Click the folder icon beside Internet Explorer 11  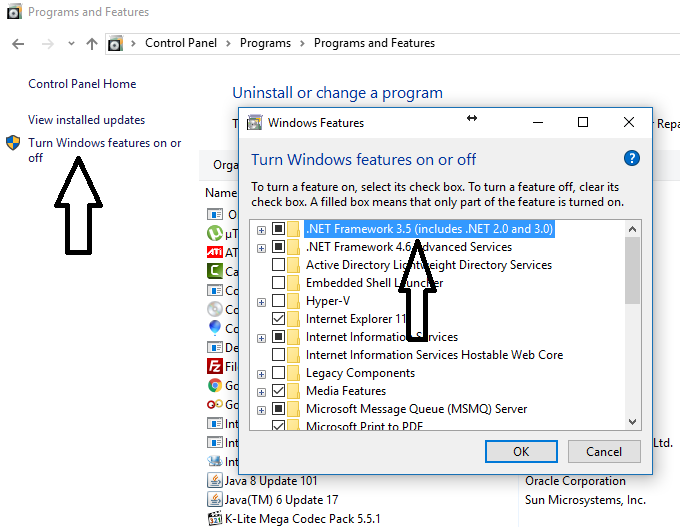[x=294, y=319]
